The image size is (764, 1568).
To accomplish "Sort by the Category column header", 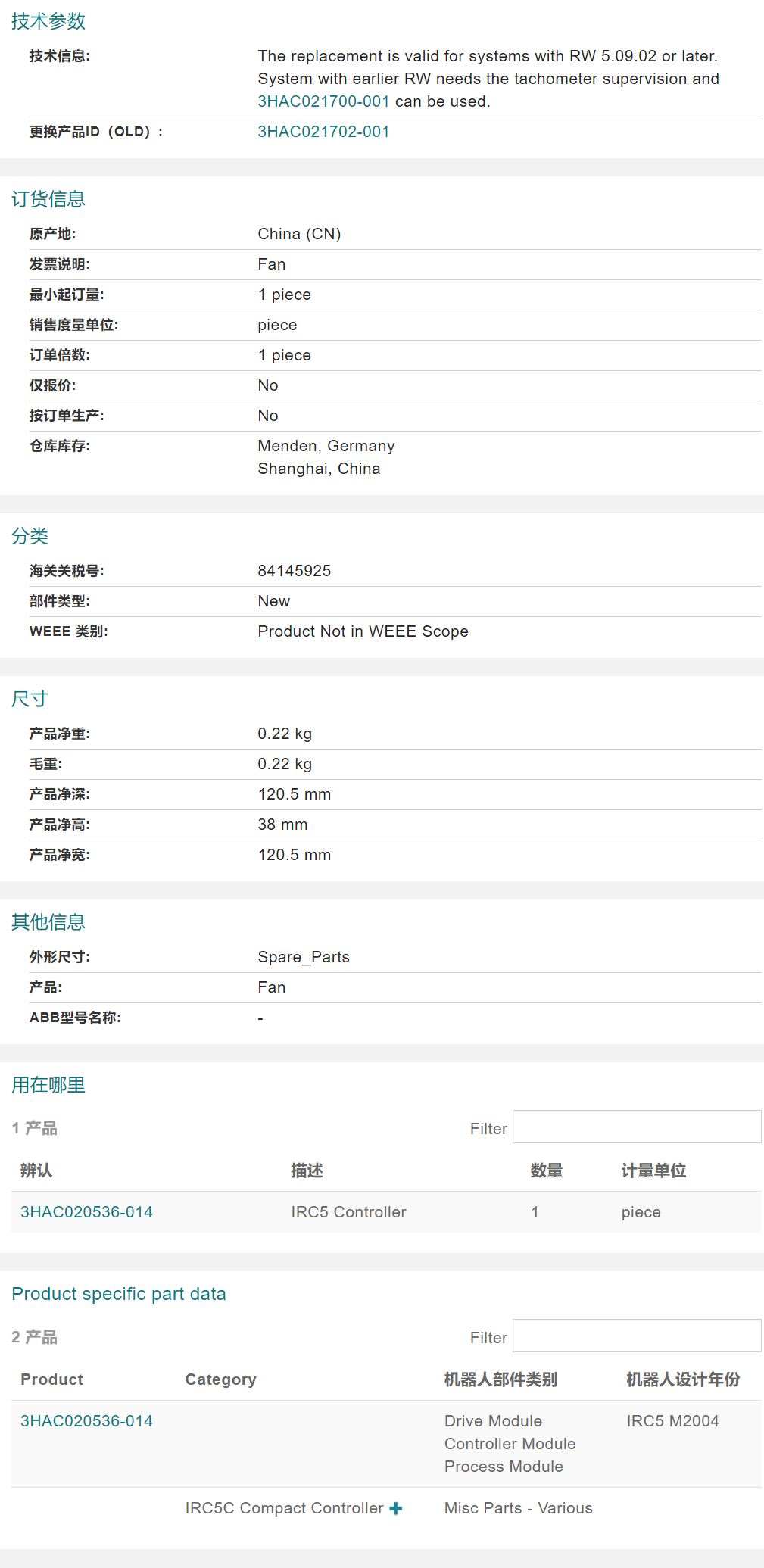I will point(220,1379).
